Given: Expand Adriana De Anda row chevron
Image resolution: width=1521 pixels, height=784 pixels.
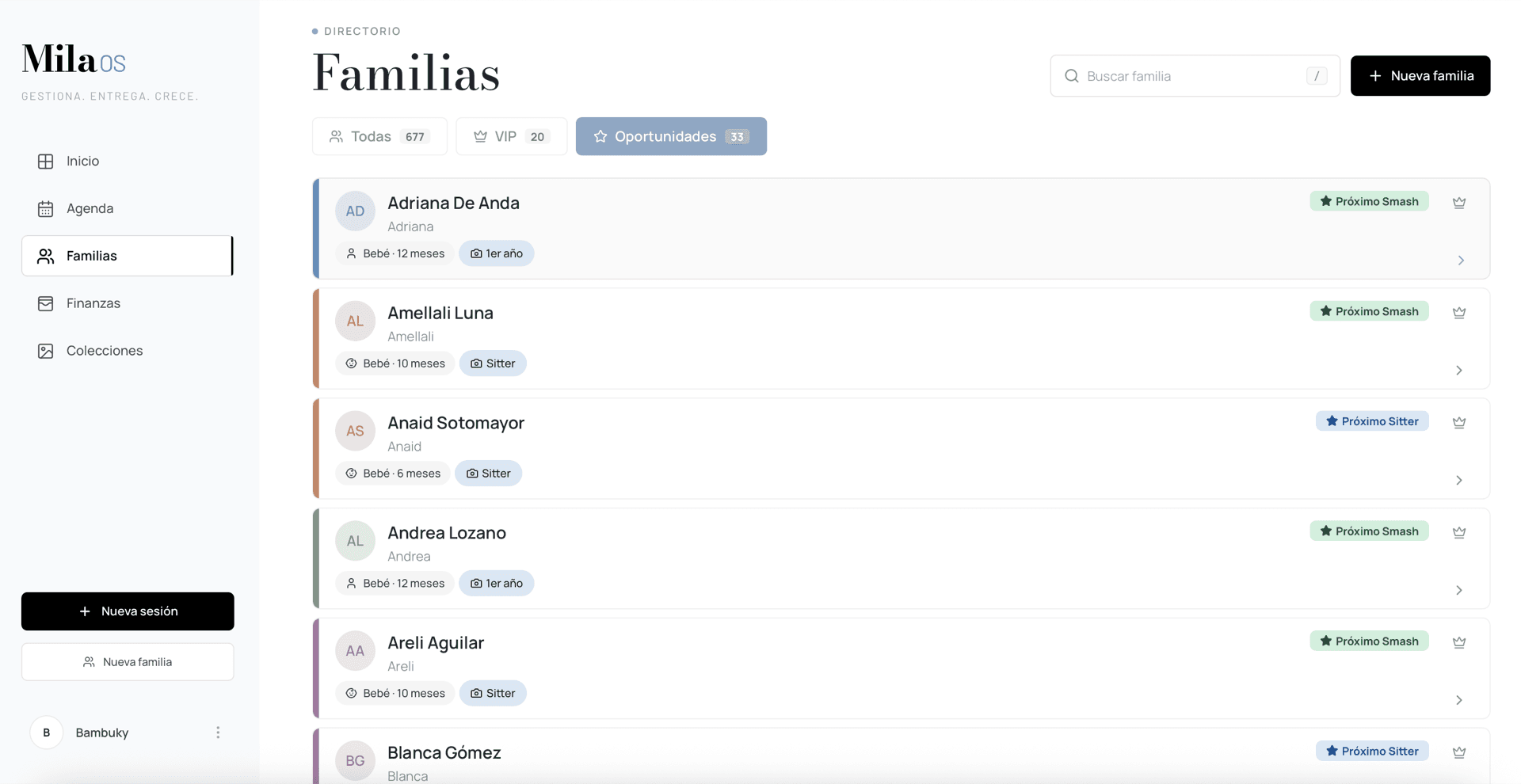Looking at the screenshot, I should tap(1461, 261).
